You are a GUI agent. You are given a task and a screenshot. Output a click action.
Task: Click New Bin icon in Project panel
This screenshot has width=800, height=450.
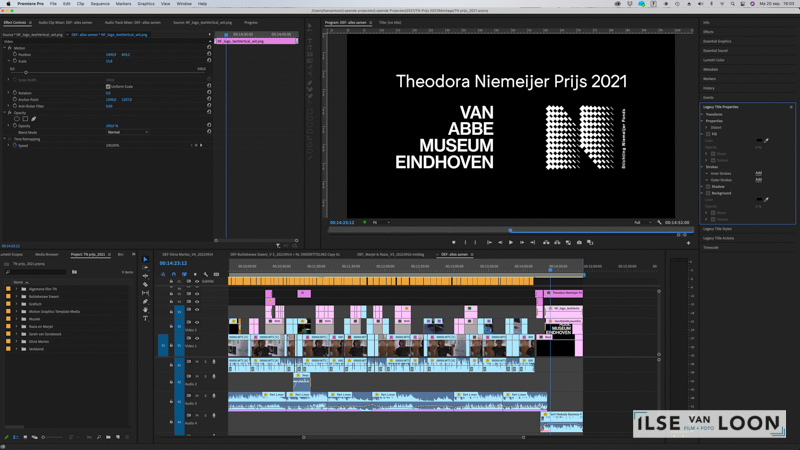108,437
